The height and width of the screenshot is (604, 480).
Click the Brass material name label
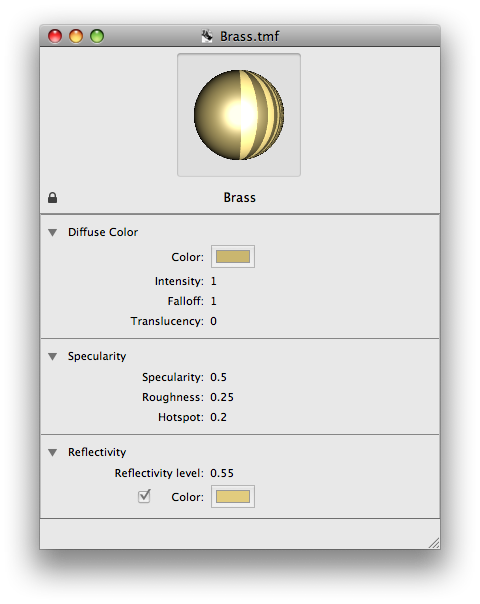(240, 198)
